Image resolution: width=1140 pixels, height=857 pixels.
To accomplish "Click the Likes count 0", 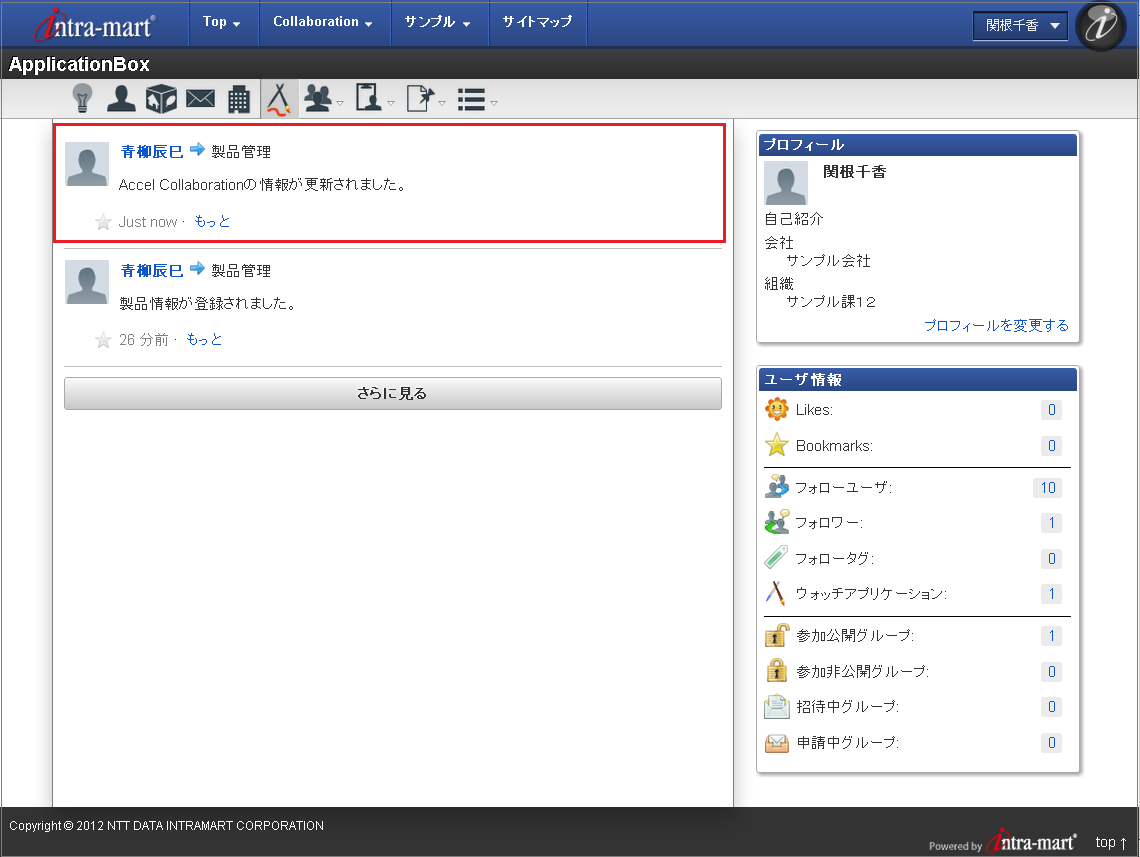I will point(1051,410).
